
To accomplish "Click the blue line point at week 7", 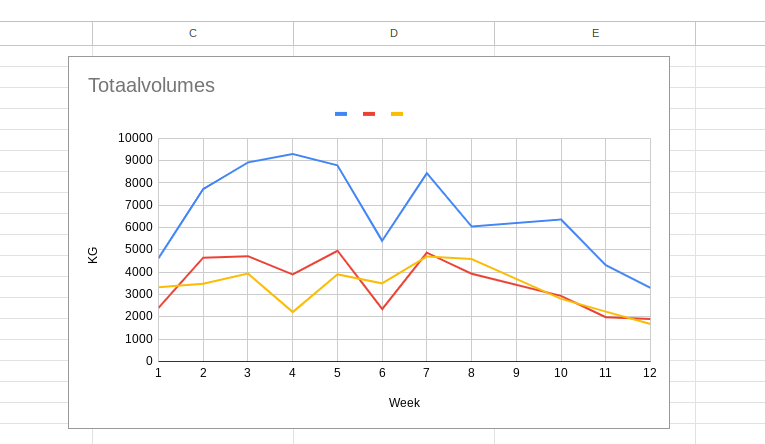I will 427,173.
